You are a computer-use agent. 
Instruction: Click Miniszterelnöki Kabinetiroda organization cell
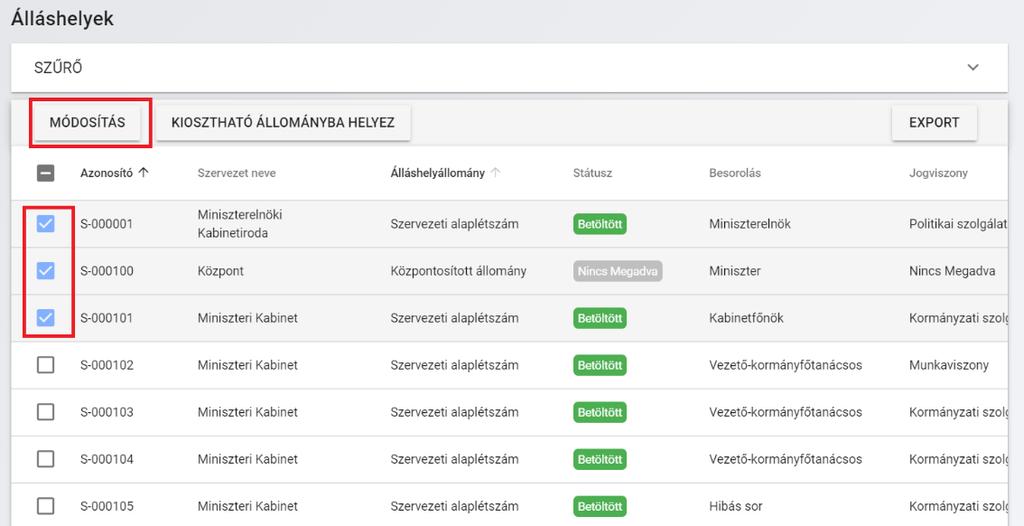tap(240, 224)
